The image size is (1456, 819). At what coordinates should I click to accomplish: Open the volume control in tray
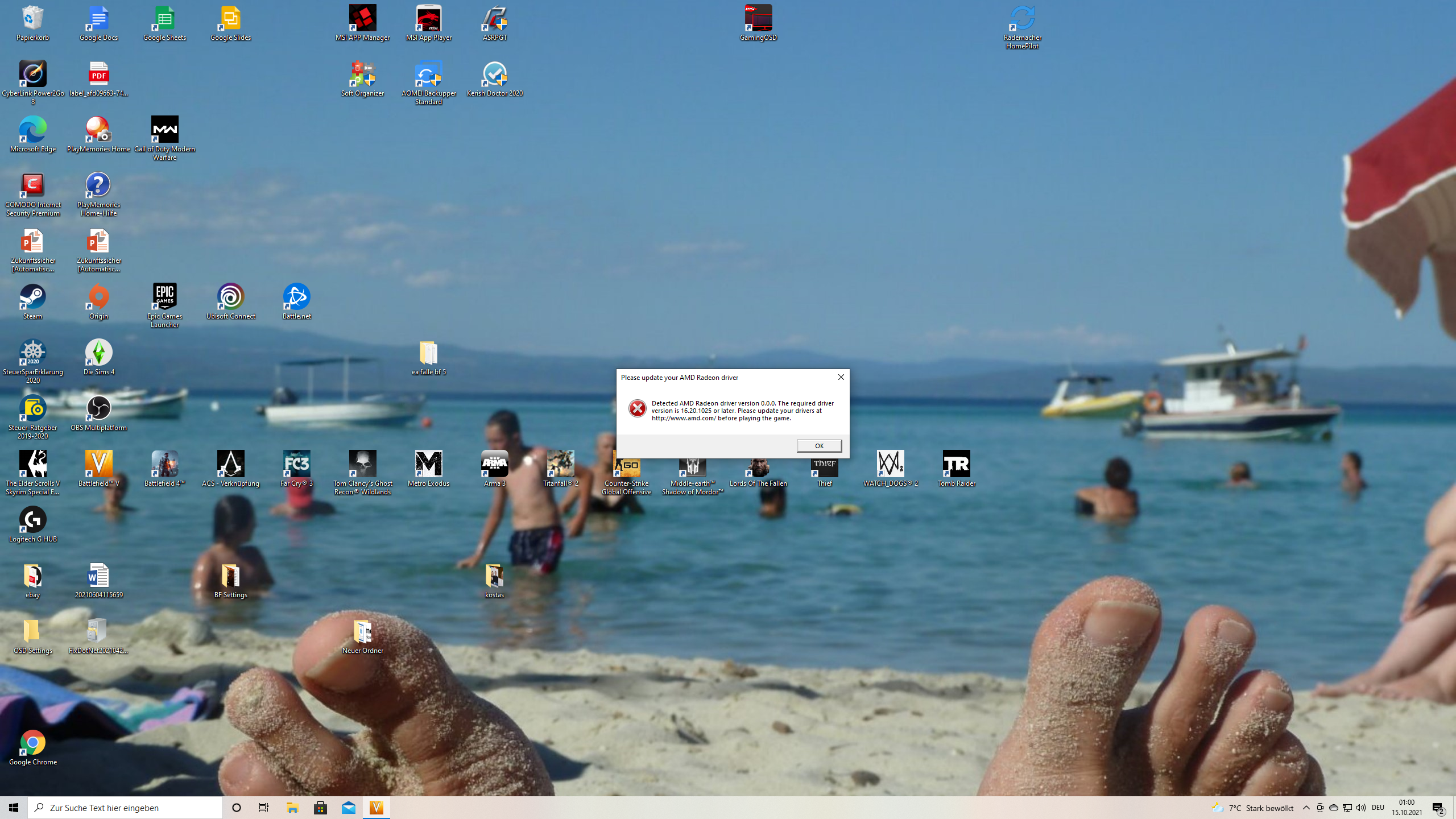pyautogui.click(x=1361, y=808)
